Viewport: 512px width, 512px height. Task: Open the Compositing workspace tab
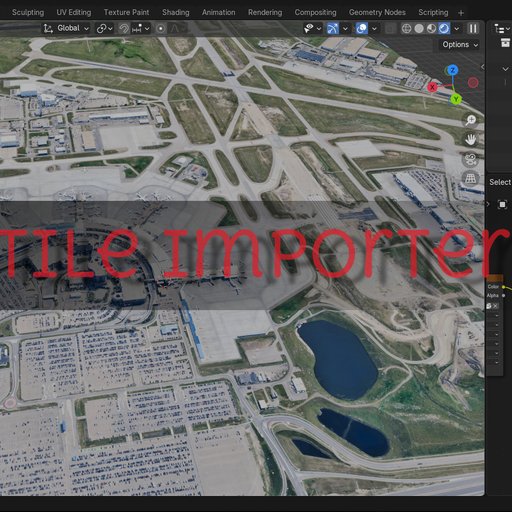[x=315, y=12]
